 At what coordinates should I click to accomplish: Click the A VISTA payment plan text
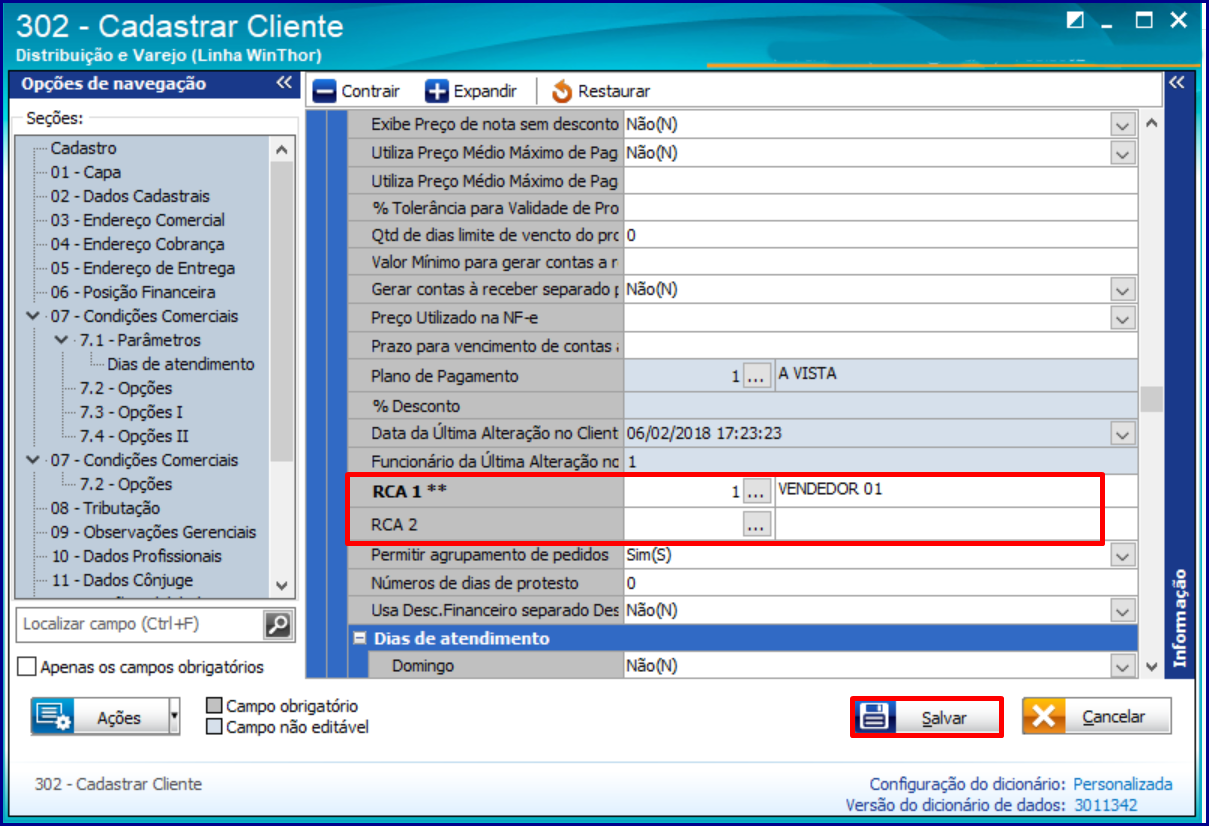click(807, 374)
